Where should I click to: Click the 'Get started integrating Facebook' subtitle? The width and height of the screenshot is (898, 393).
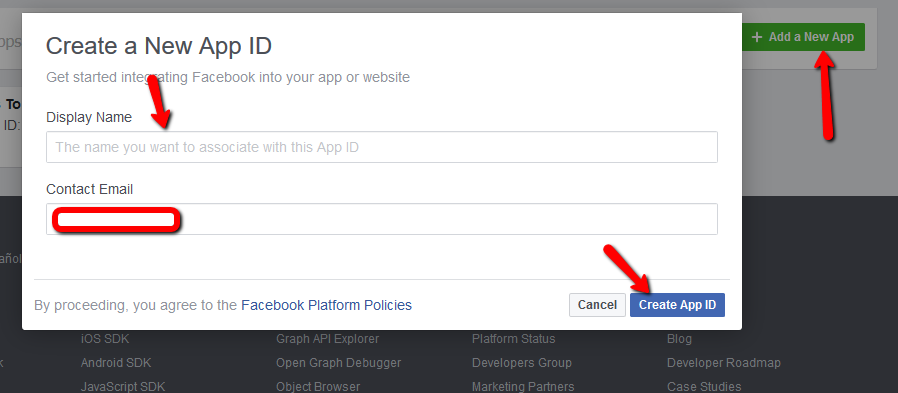(x=228, y=77)
